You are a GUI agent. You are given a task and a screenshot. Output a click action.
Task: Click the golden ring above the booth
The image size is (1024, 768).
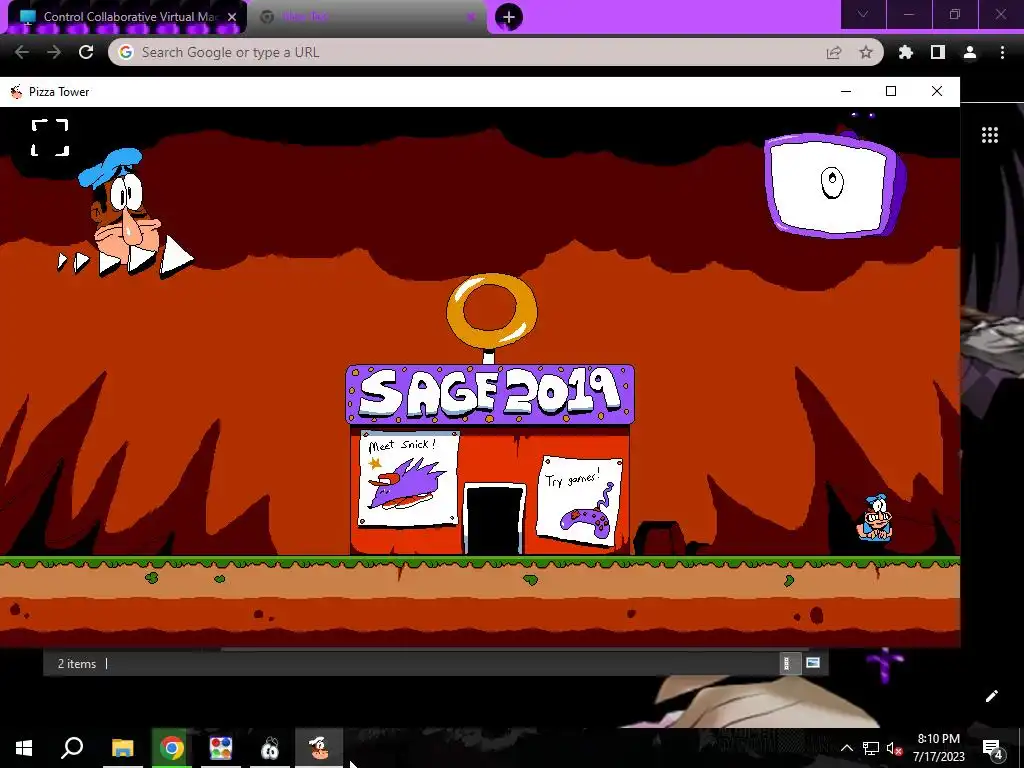[492, 311]
